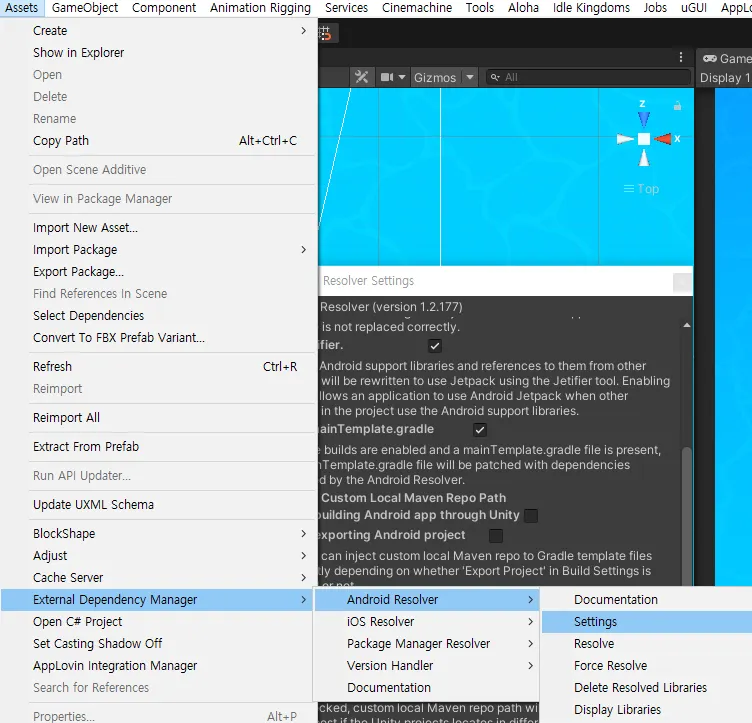Viewport: 752px width, 723px height.
Task: Click Reimport All
Action: coord(158,418)
